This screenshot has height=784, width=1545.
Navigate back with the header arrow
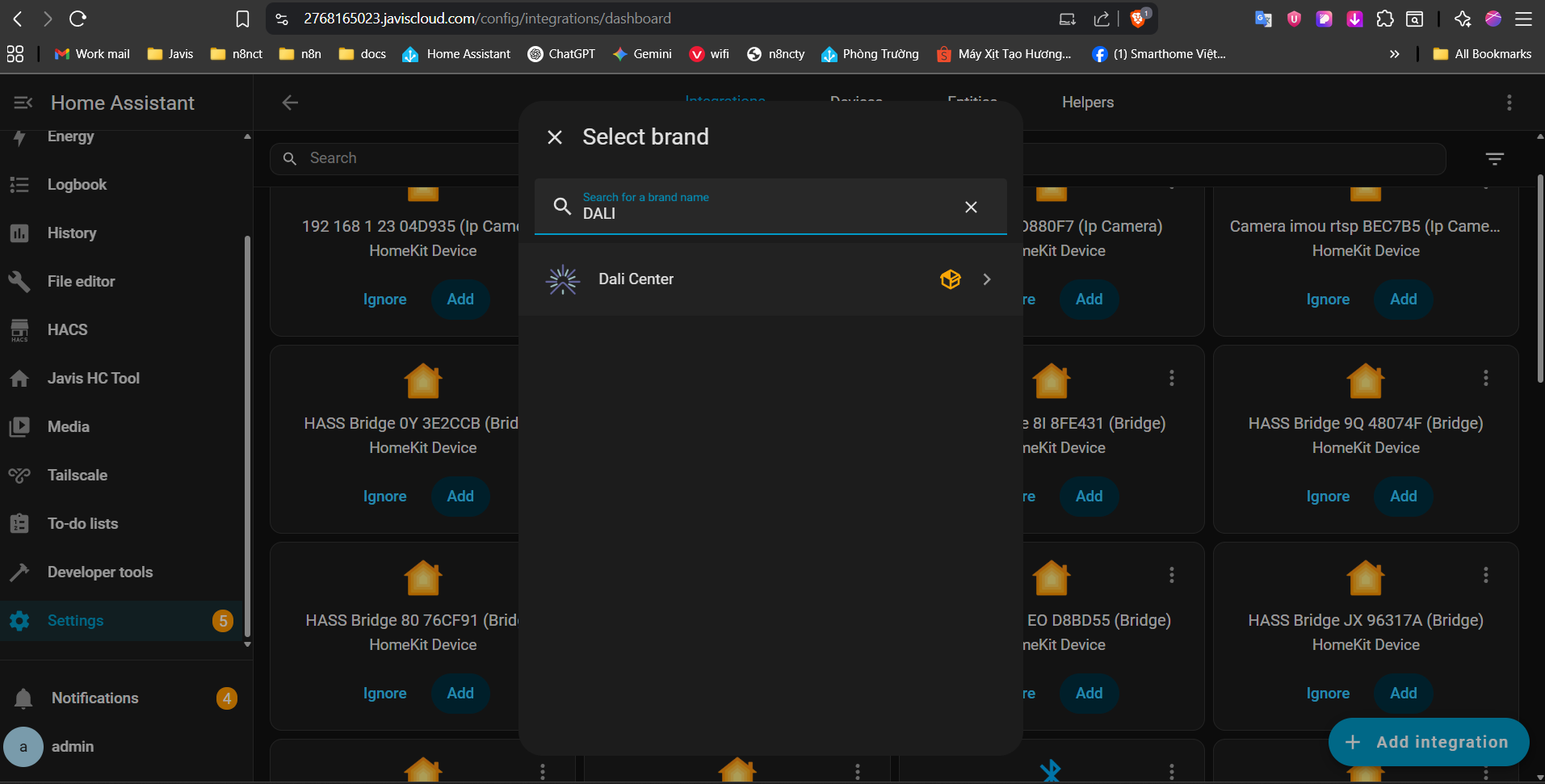(x=290, y=103)
